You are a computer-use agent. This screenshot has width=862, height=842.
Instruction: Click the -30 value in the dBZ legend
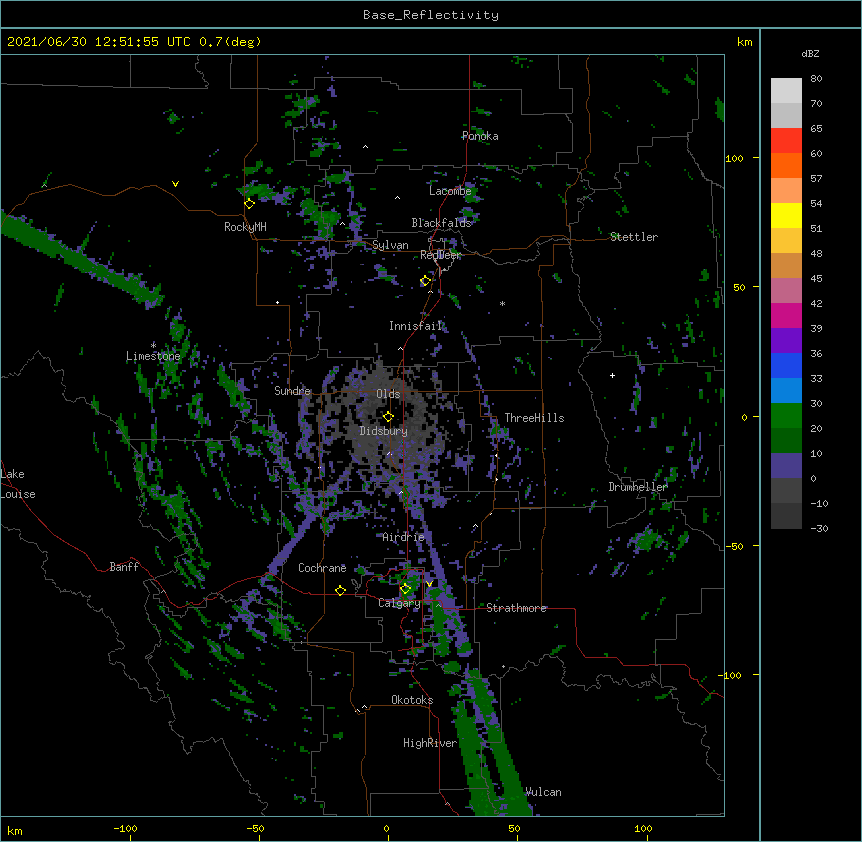819,528
